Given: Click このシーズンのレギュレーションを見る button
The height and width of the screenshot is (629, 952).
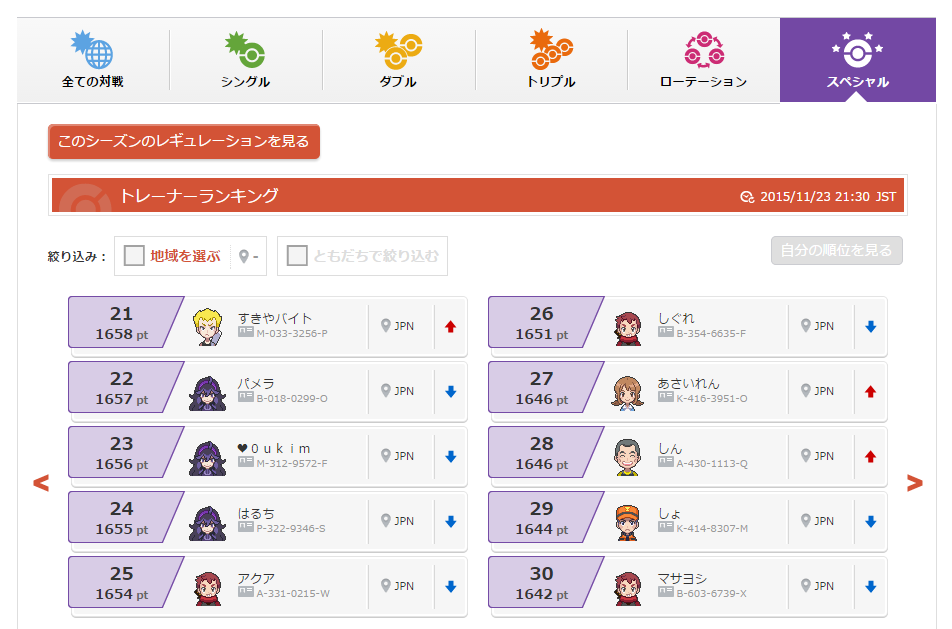Looking at the screenshot, I should [184, 141].
